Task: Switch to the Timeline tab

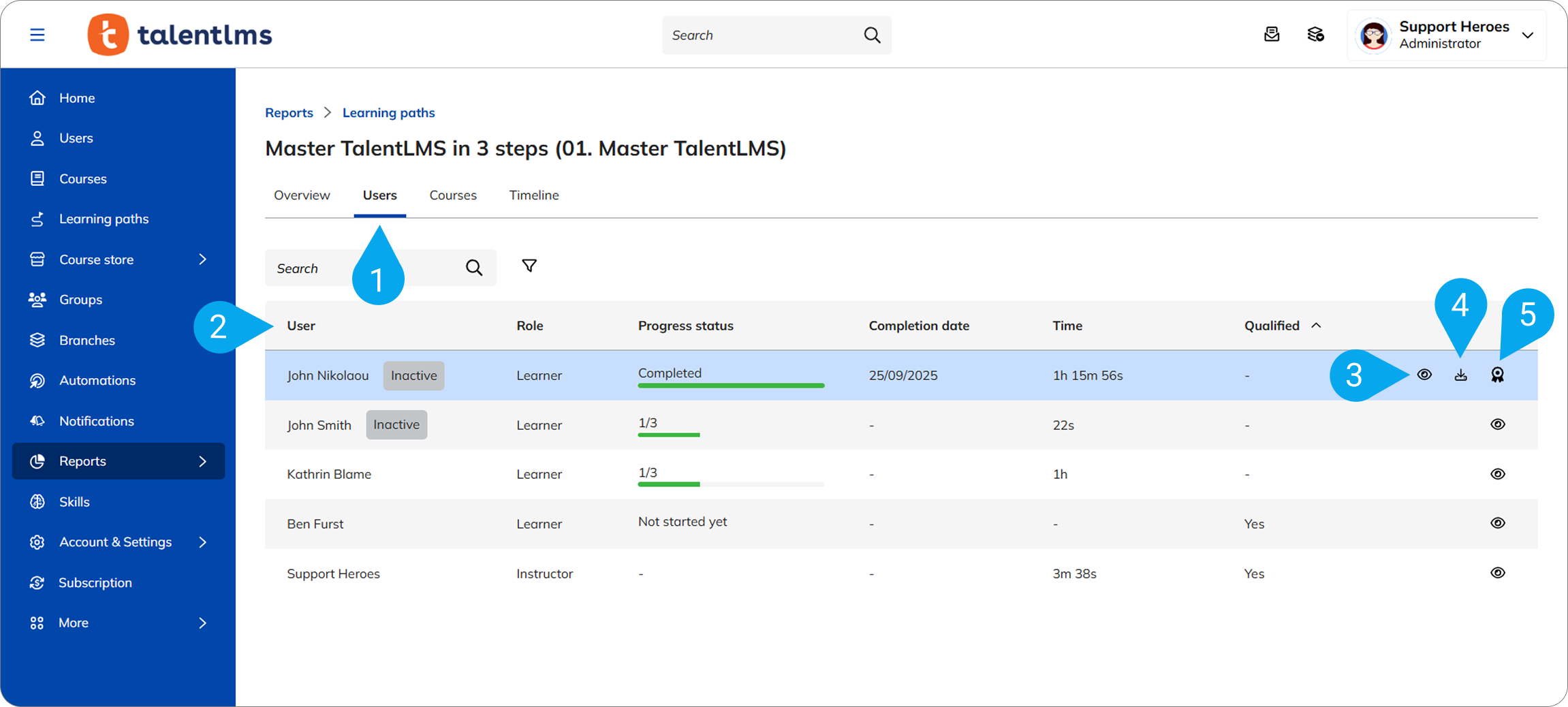Action: click(x=533, y=195)
